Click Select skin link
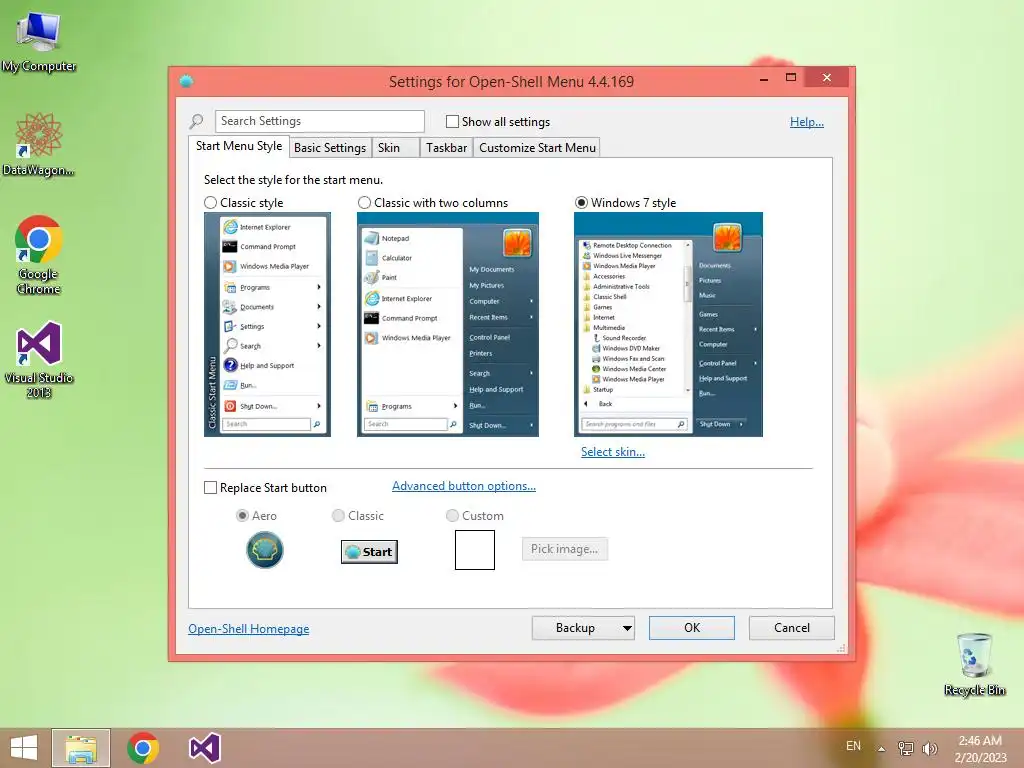1024x768 pixels. pos(613,452)
